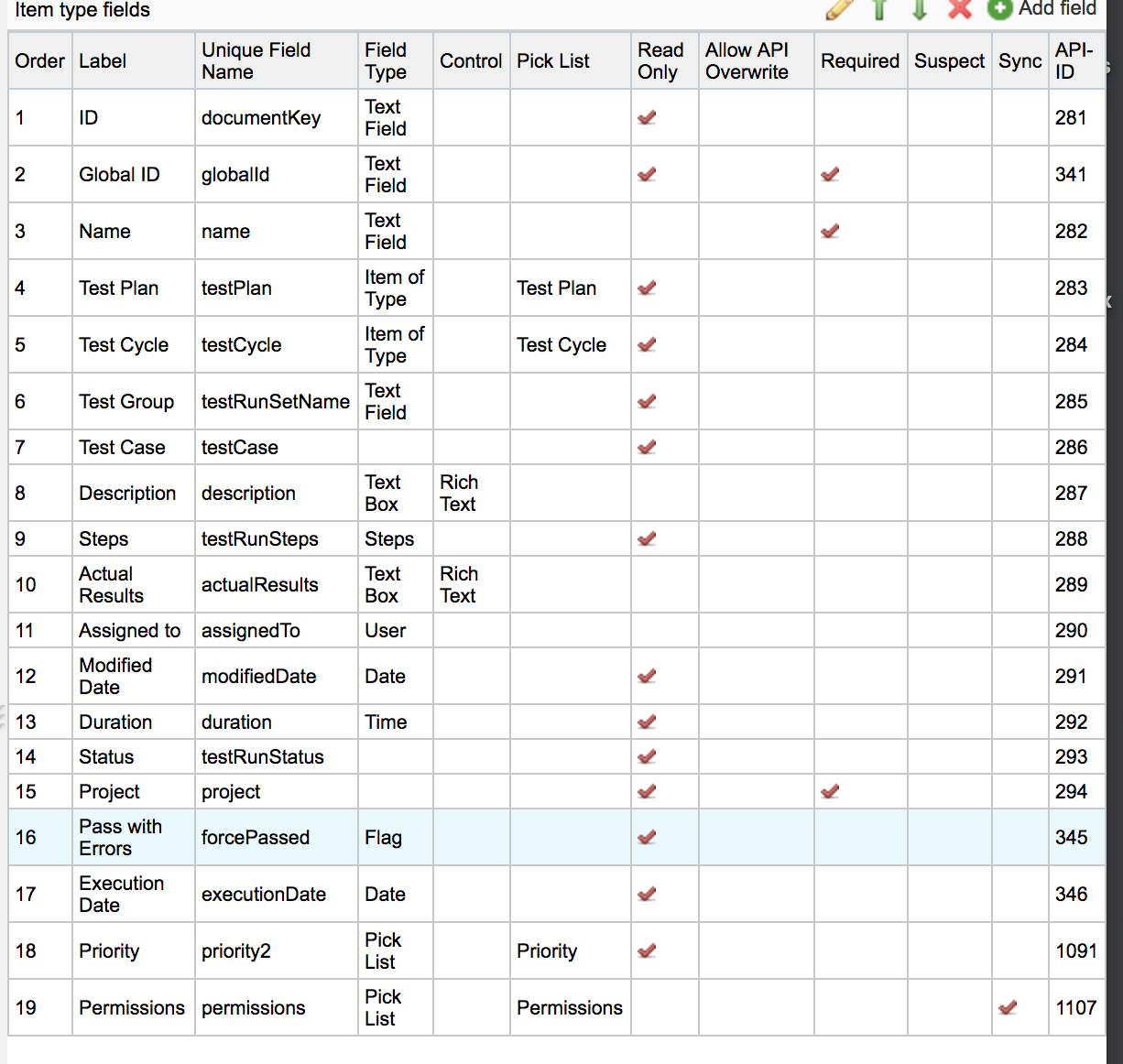Delete field using the red X icon
The height and width of the screenshot is (1064, 1123).
click(960, 9)
